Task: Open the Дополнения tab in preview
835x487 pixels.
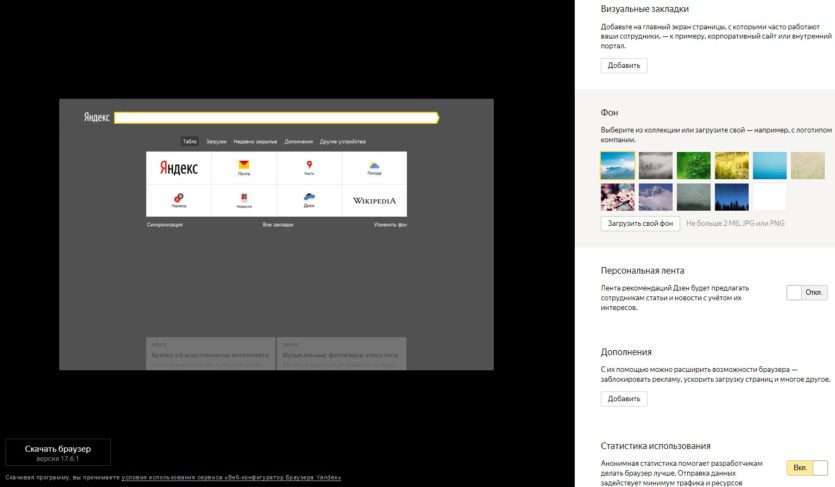Action: [298, 142]
